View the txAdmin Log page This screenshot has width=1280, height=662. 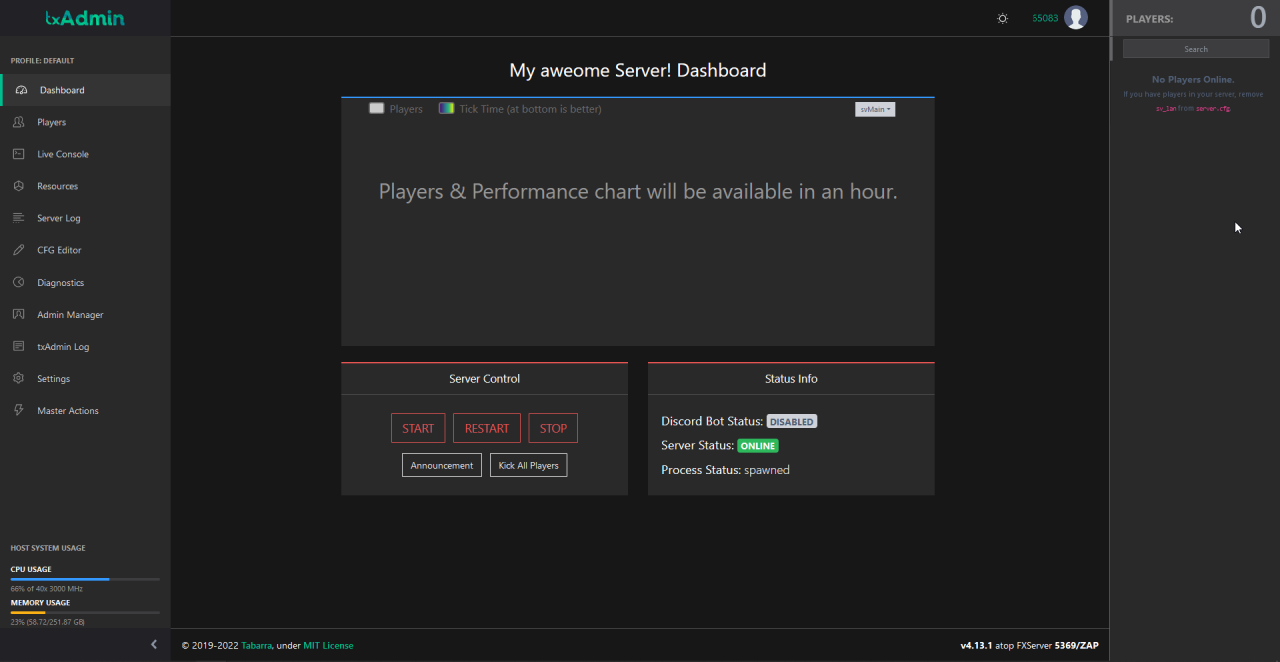(85, 346)
